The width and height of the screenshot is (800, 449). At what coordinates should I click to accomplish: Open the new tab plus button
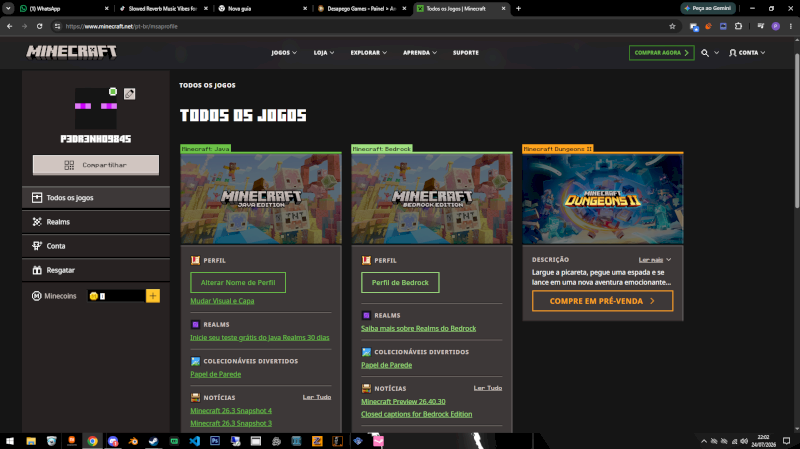[518, 8]
